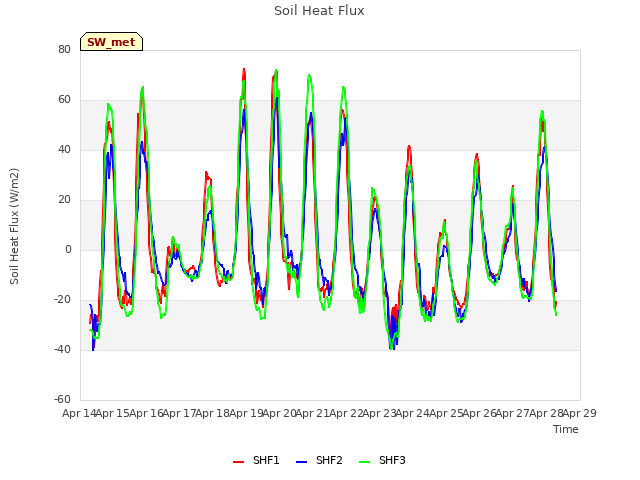The width and height of the screenshot is (640, 480).
Task: Toggle SHF2 series in legend
Action: click(x=319, y=460)
